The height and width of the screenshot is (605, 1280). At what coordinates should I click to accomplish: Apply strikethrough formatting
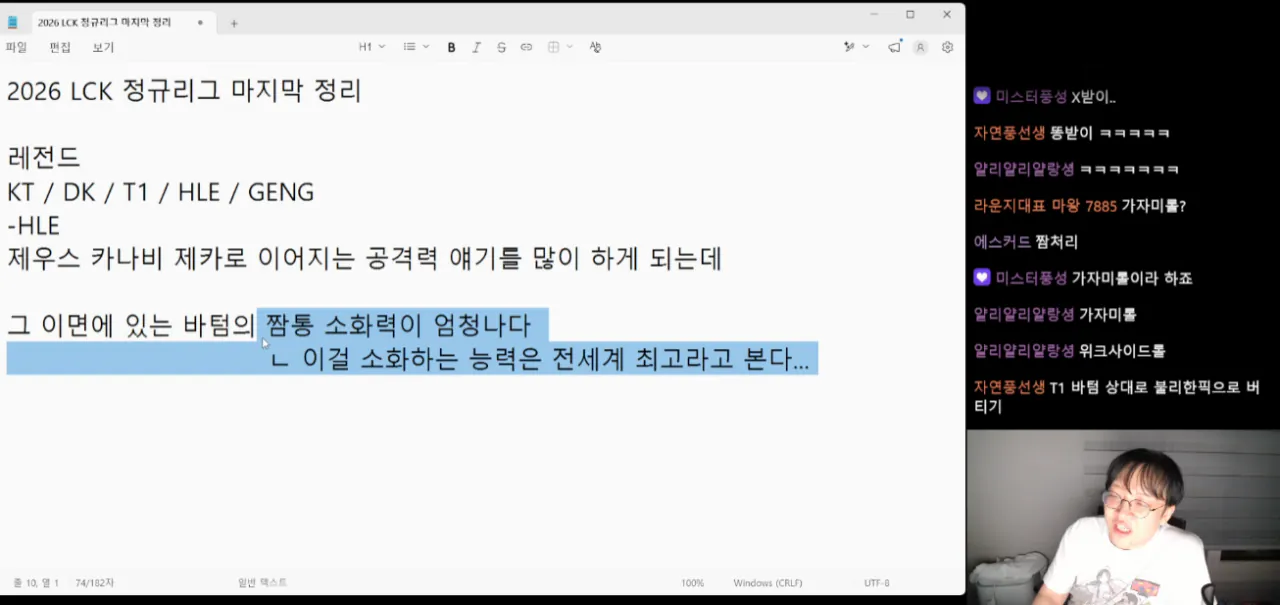pos(501,47)
